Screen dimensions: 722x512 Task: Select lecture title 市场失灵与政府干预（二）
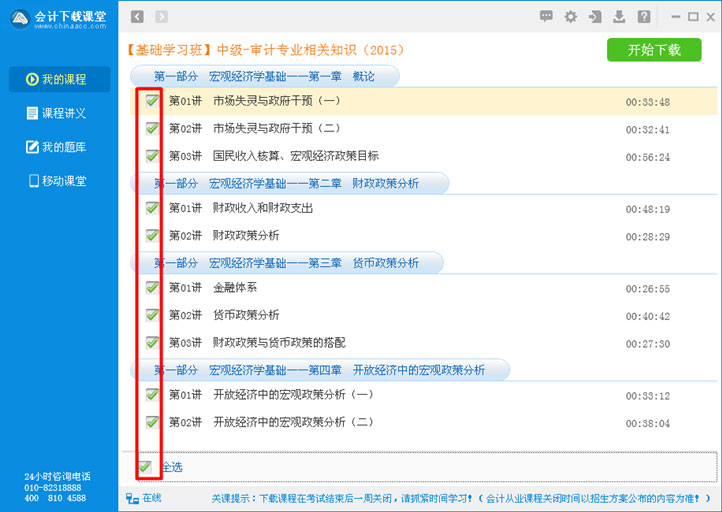click(277, 128)
